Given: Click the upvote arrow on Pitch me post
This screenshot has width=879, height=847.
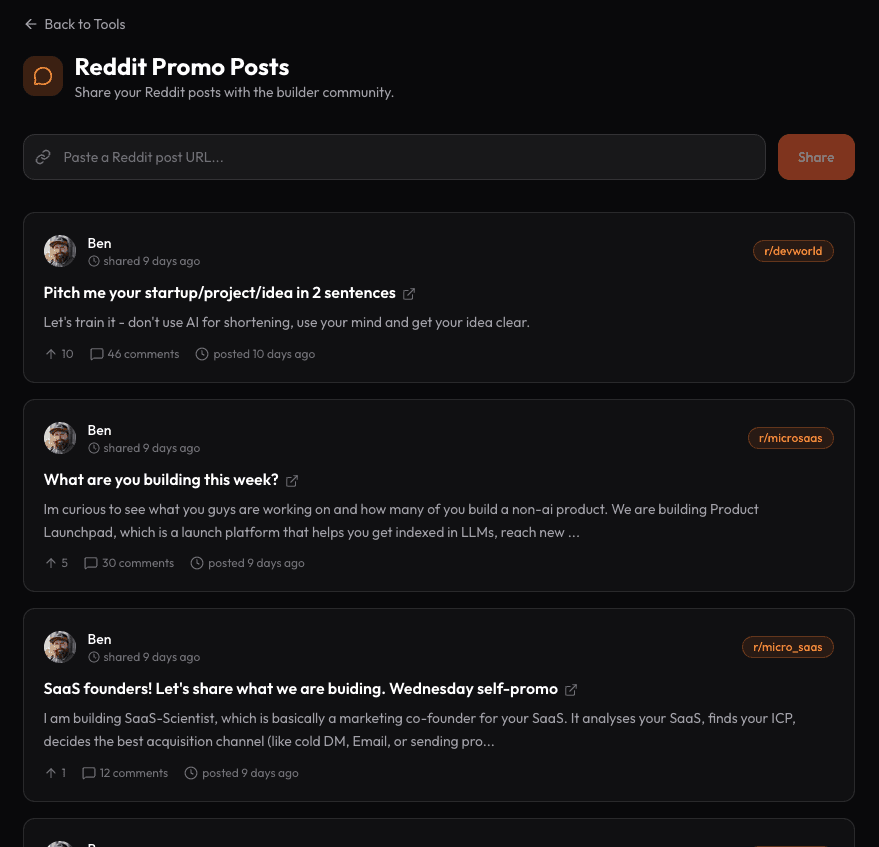Looking at the screenshot, I should point(51,354).
